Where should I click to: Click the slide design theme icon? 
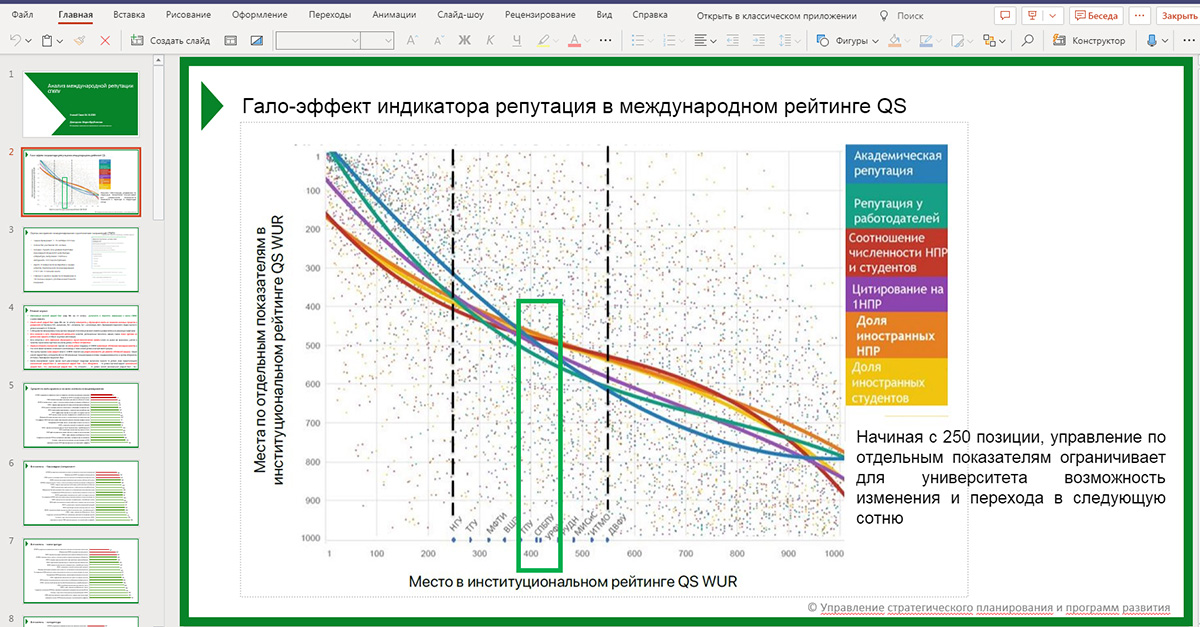(x=256, y=41)
